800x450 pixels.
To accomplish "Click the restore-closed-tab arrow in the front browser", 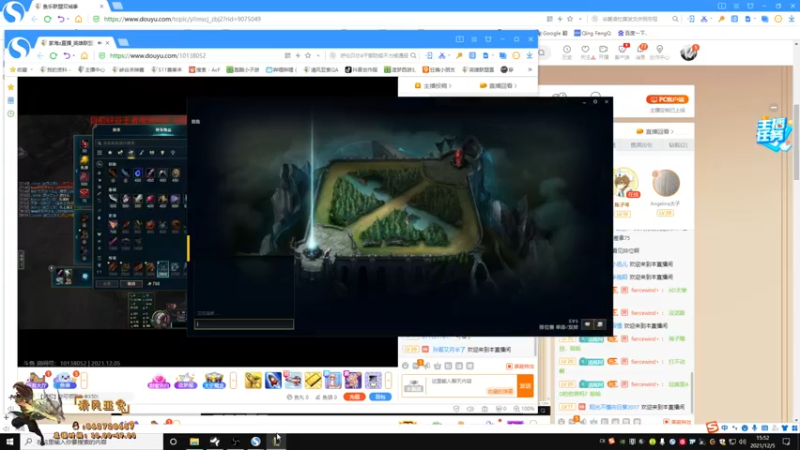I will tap(67, 56).
